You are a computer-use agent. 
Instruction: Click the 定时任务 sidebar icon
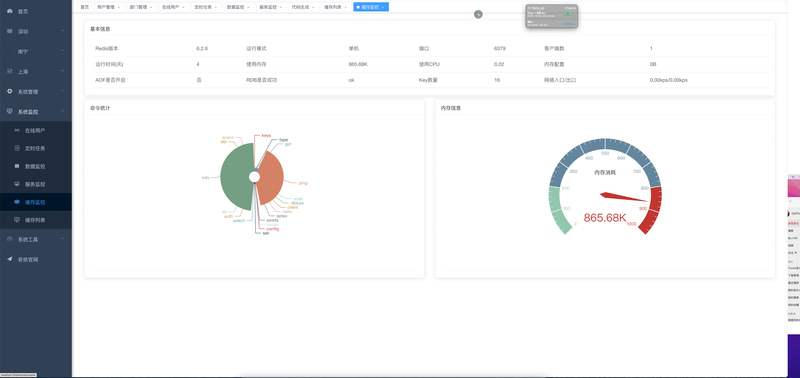tap(17, 148)
